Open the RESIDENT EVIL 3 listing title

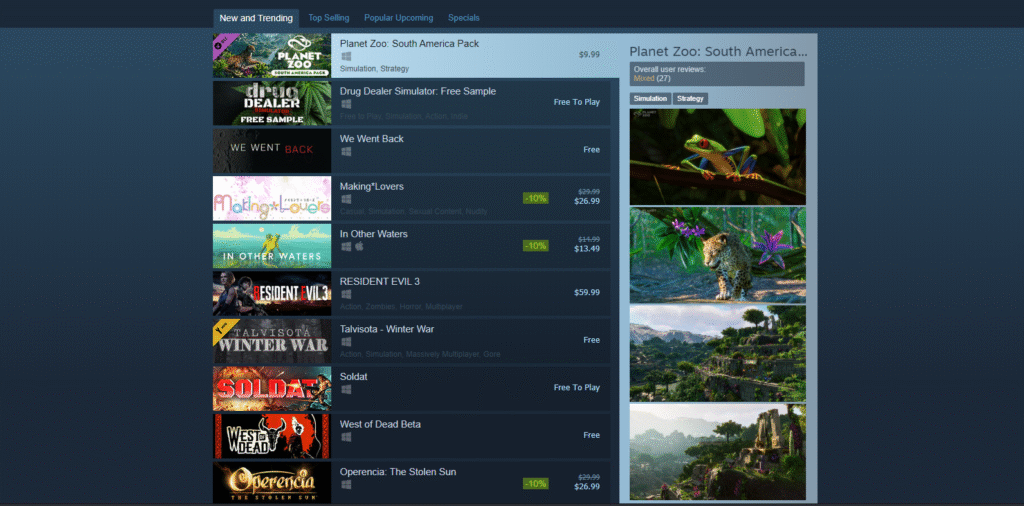[x=380, y=281]
